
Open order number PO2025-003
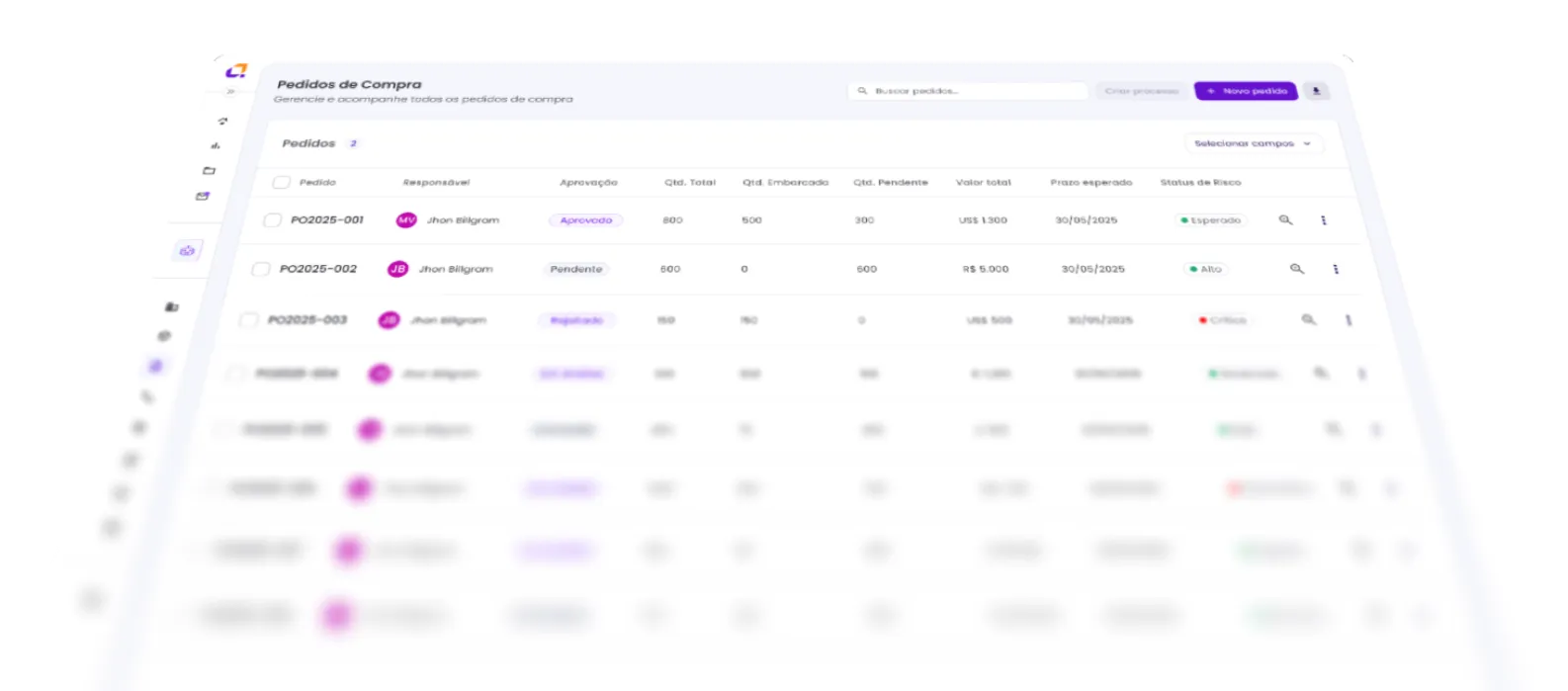307,320
